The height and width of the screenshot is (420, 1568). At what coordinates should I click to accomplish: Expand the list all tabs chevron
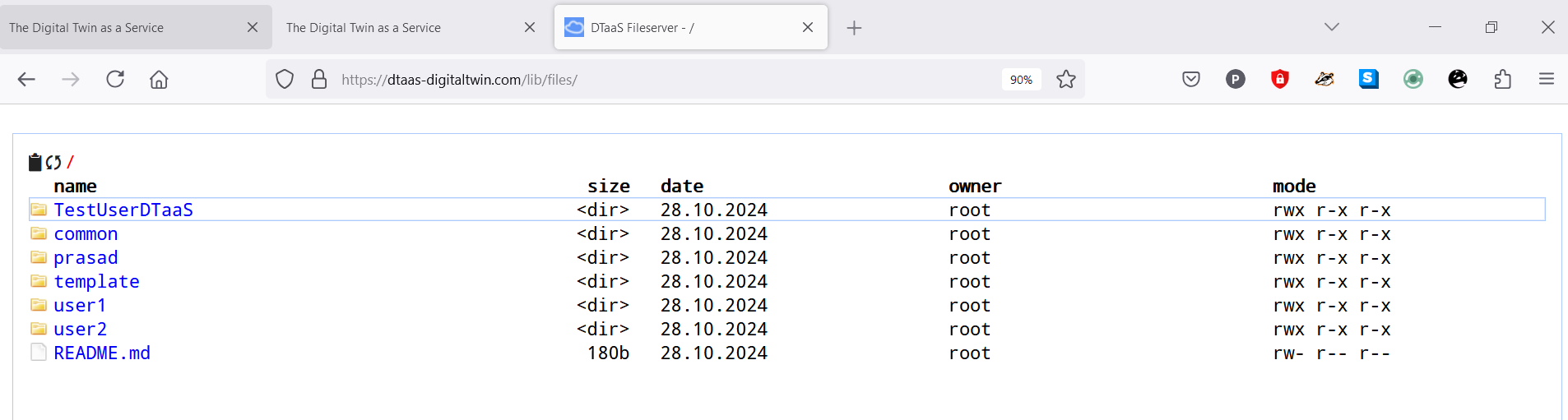pyautogui.click(x=1332, y=27)
